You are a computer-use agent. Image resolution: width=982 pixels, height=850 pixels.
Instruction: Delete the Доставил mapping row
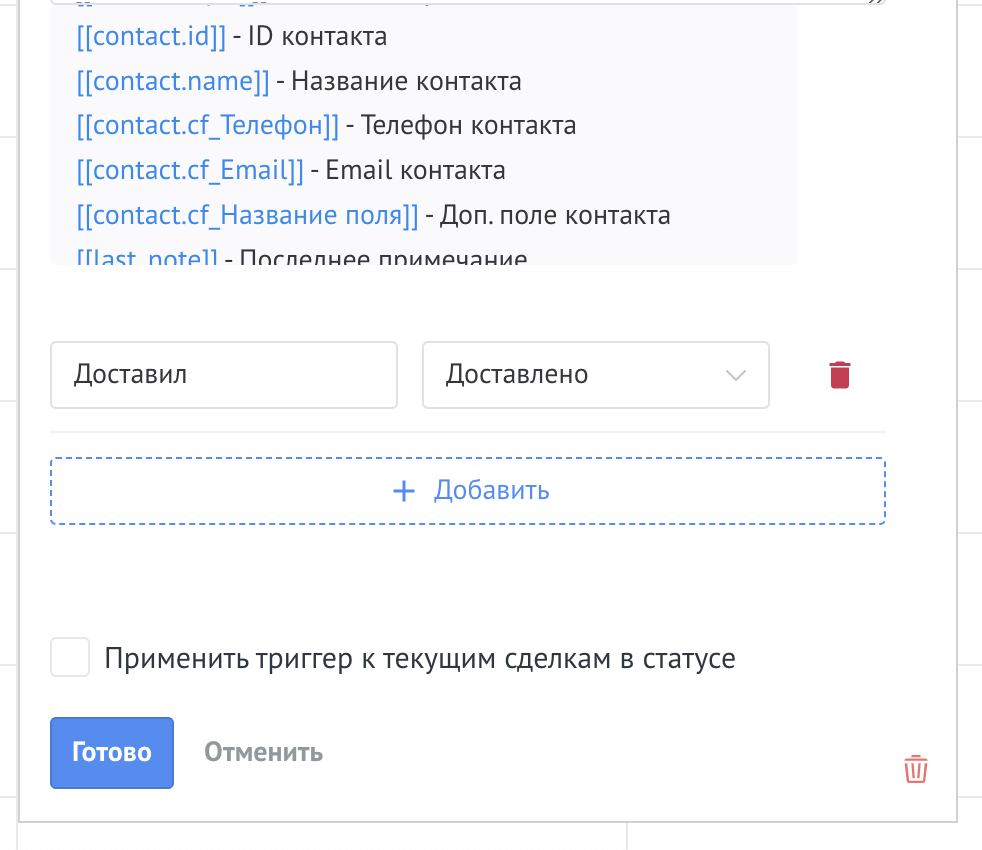[840, 375]
